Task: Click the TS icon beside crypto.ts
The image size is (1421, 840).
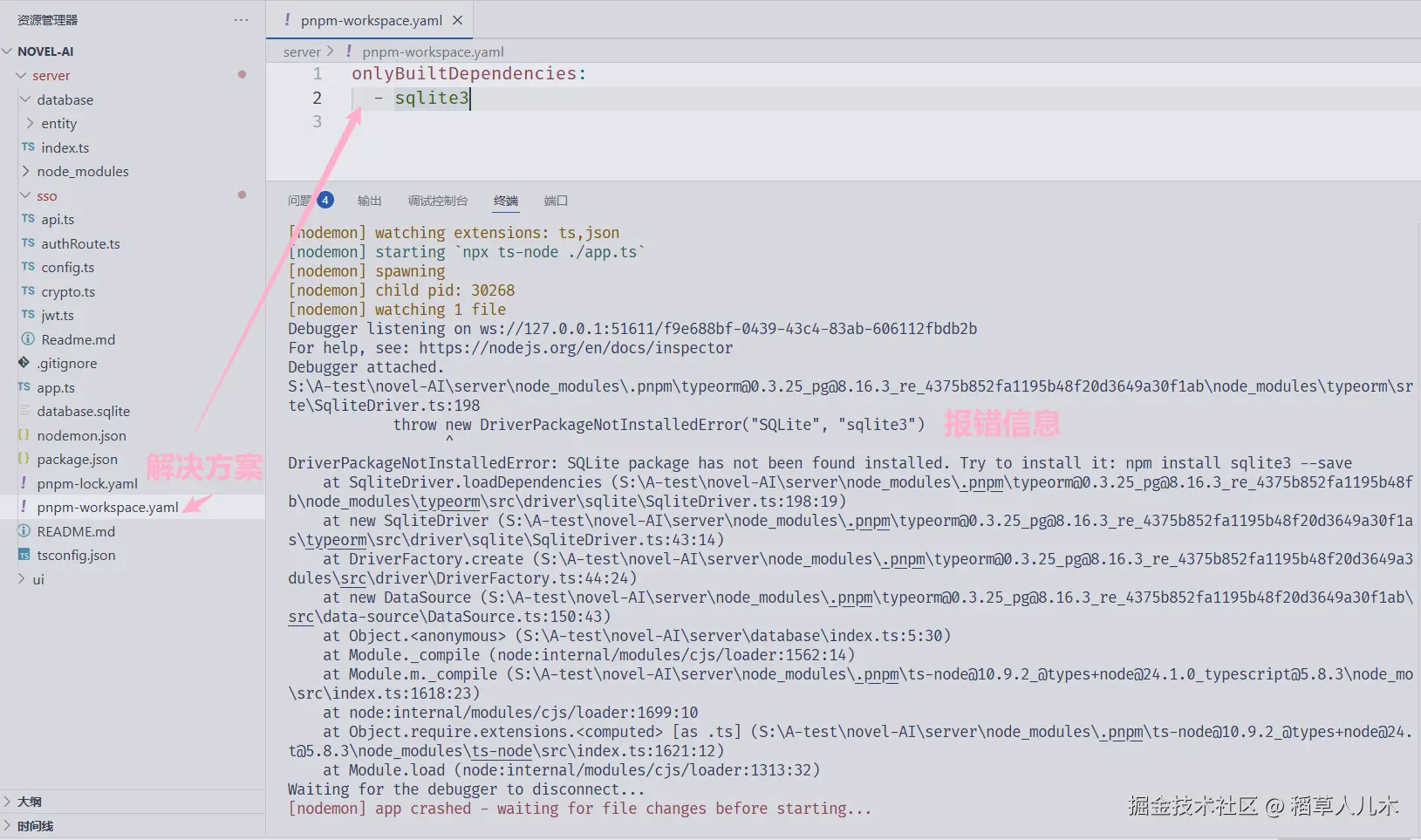Action: click(x=29, y=291)
